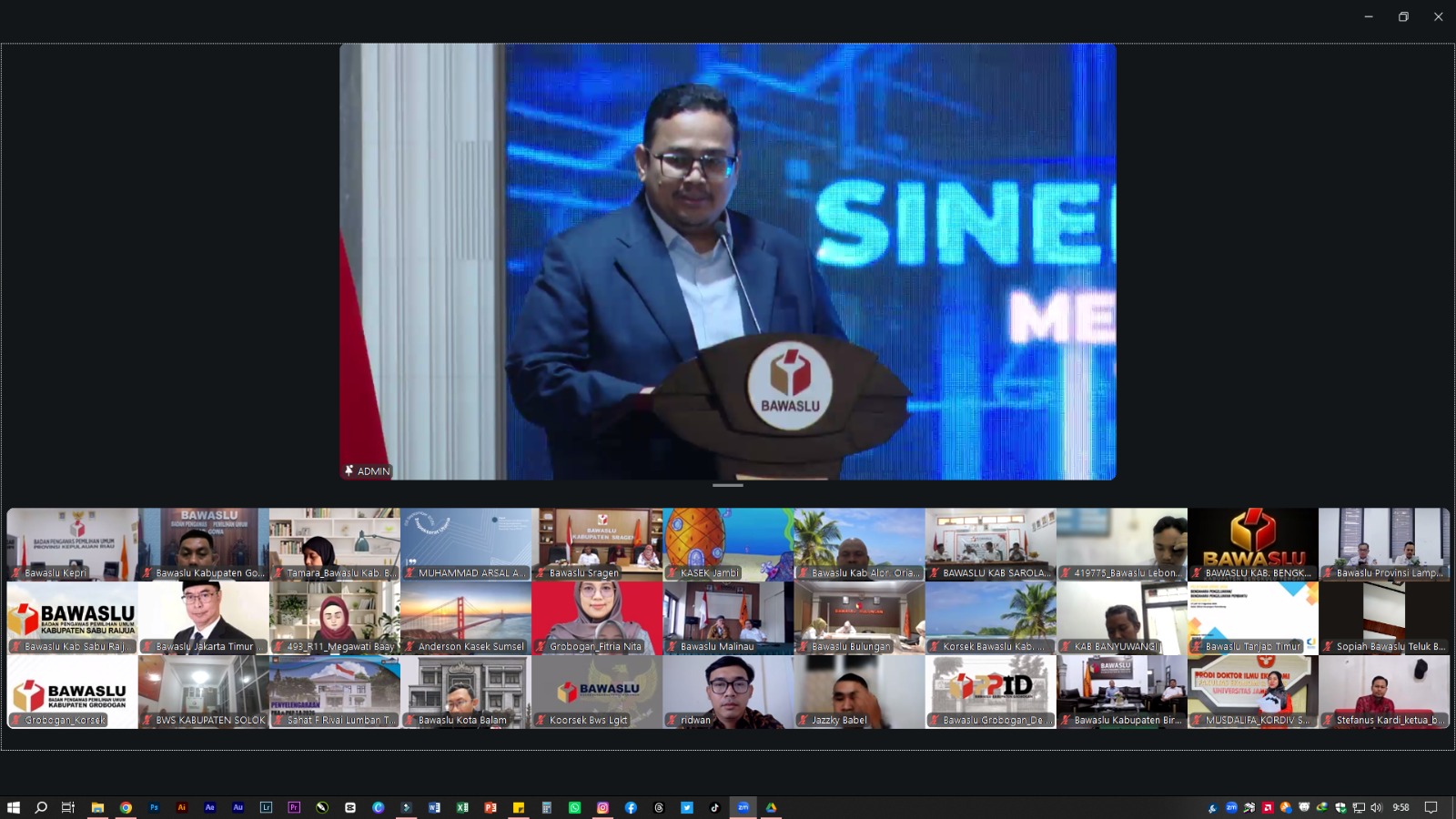
Task: Open Twitter from the taskbar
Action: click(x=687, y=807)
